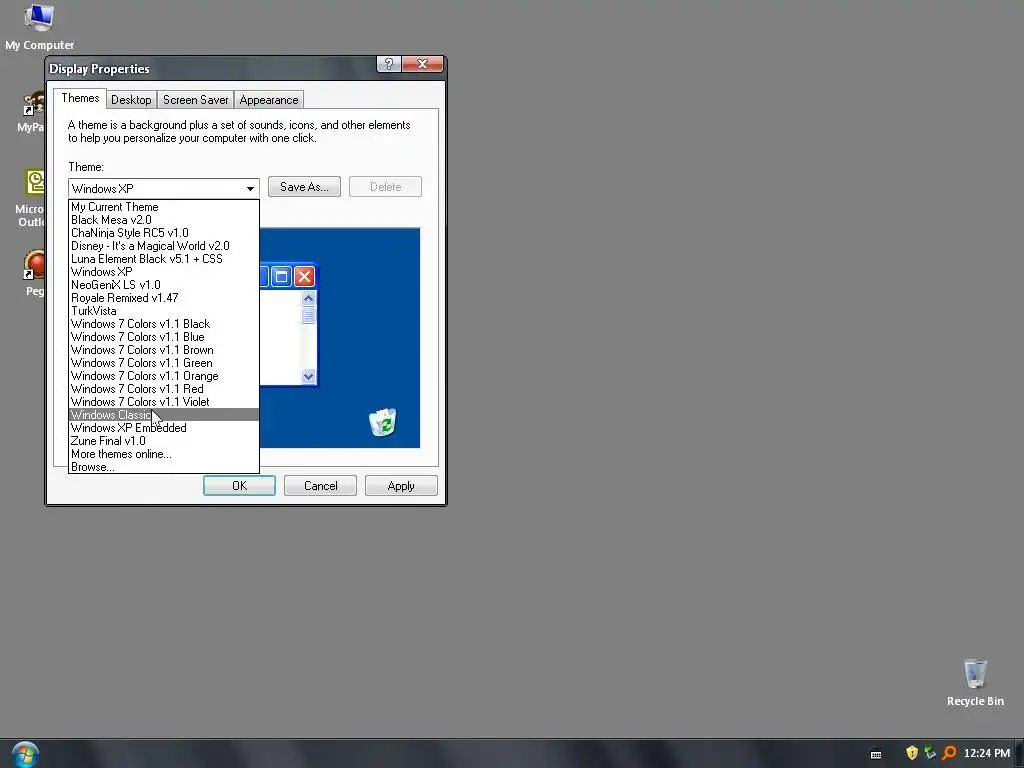Image resolution: width=1024 pixels, height=768 pixels.
Task: Choose Royale Remixed v1.47 theme
Action: tap(164, 298)
